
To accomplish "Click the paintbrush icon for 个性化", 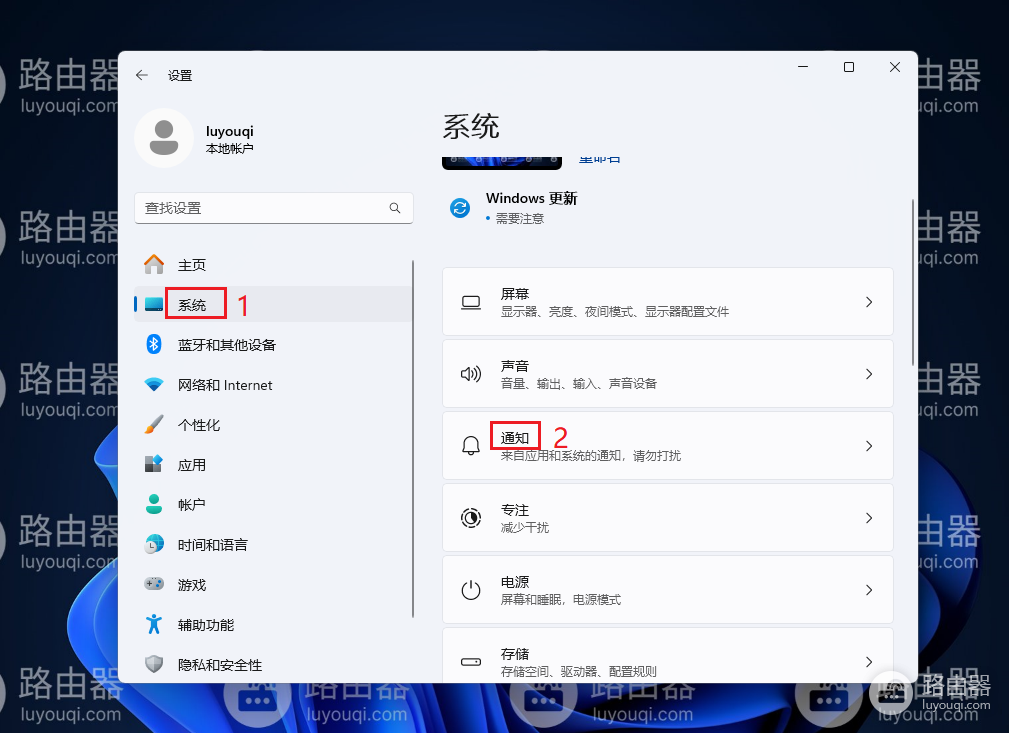I will point(154,425).
